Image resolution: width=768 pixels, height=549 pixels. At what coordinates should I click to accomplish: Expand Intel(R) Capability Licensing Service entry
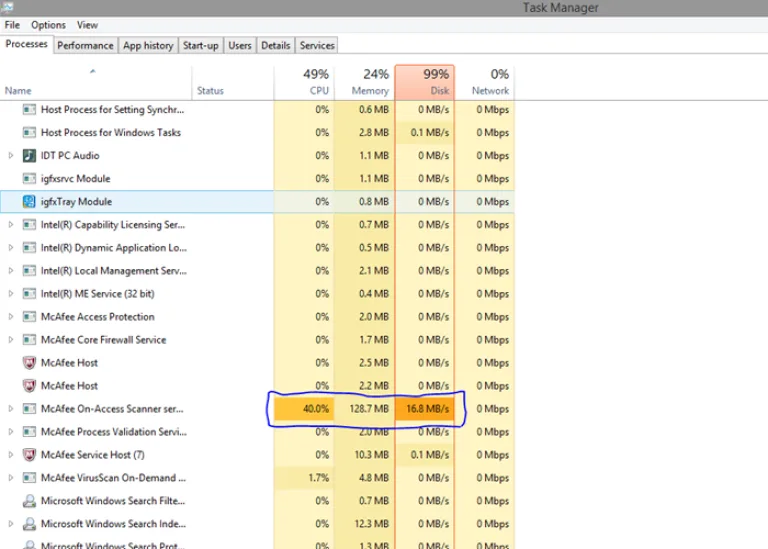[11, 225]
